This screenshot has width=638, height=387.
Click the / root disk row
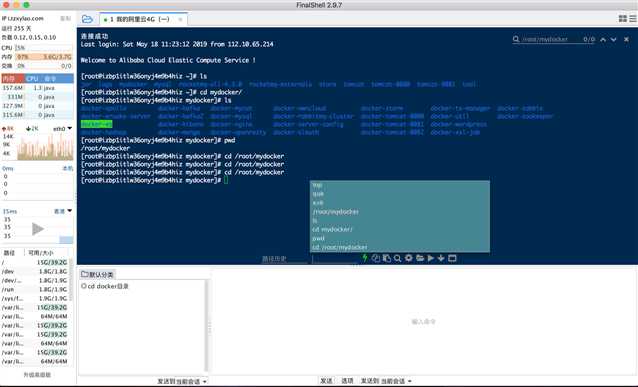click(x=35, y=262)
